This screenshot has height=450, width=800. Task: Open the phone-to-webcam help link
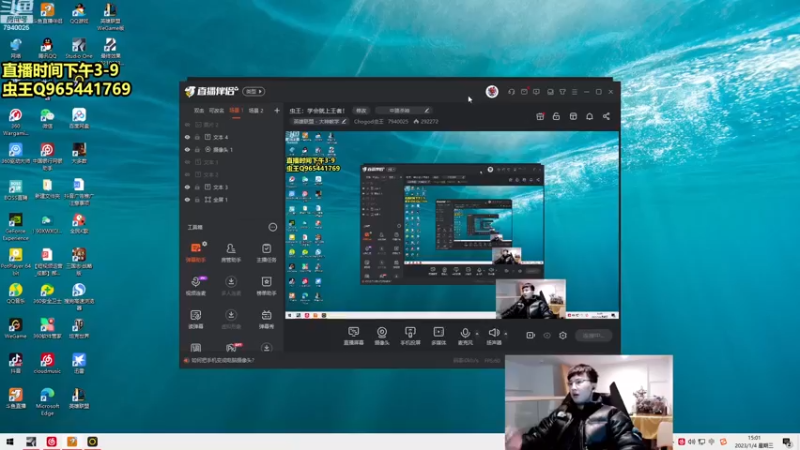pyautogui.click(x=222, y=360)
